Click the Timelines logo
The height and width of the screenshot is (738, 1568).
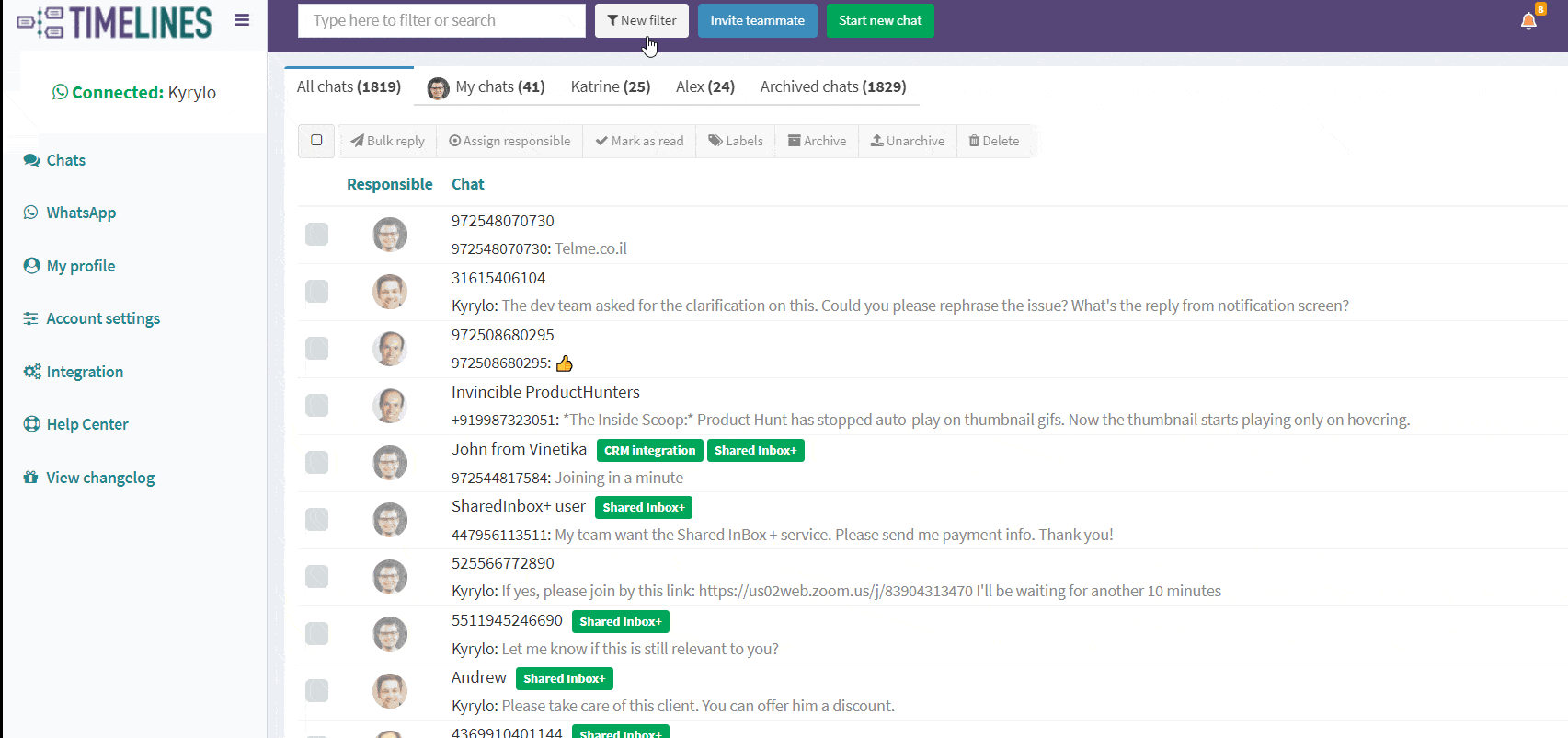pyautogui.click(x=114, y=22)
